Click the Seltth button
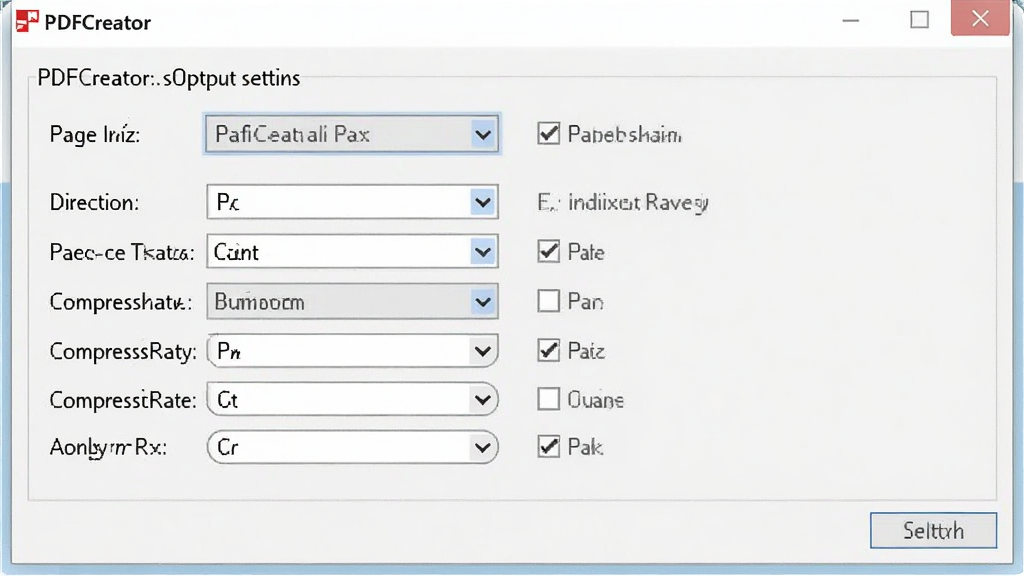The width and height of the screenshot is (1024, 576). tap(933, 530)
